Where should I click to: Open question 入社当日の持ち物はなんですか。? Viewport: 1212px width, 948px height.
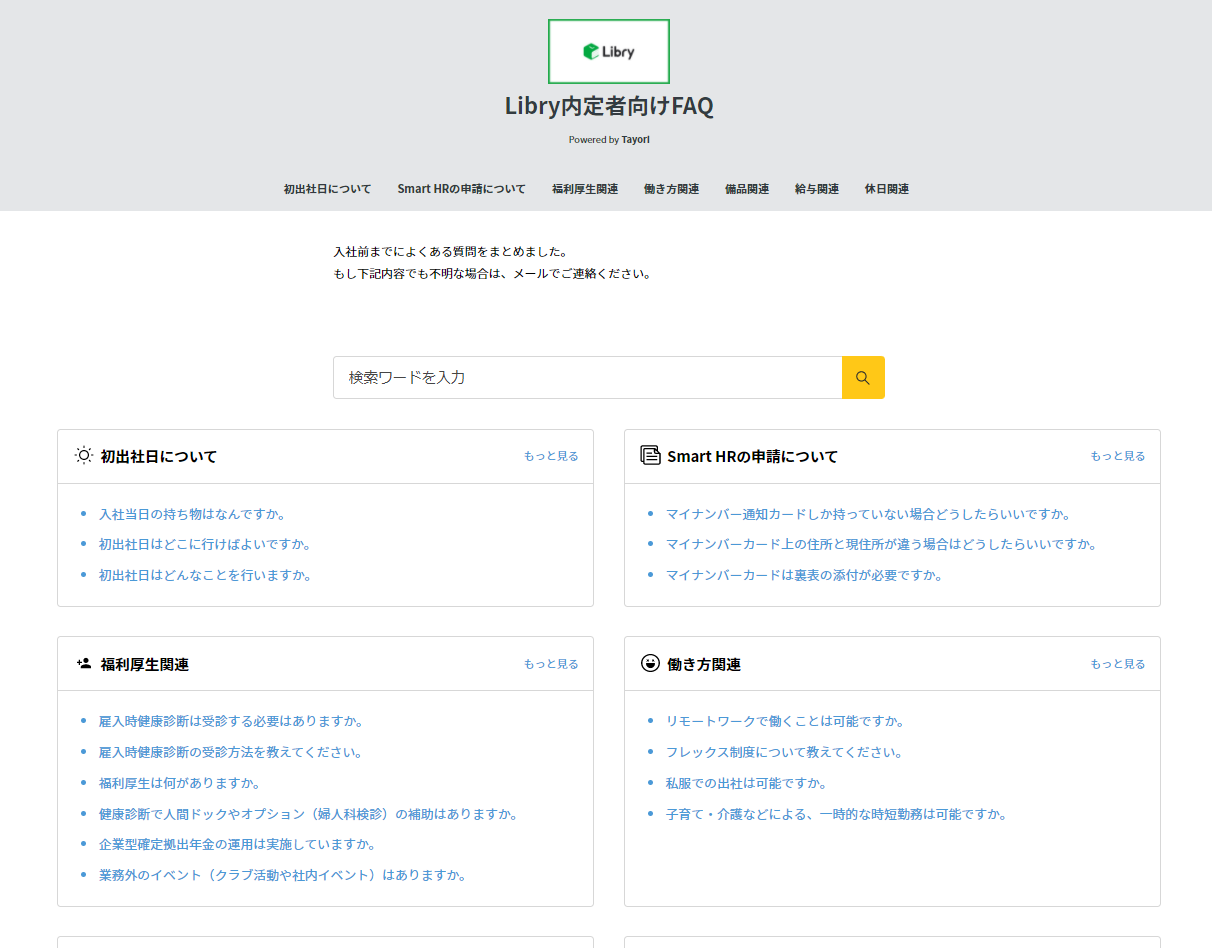[193, 514]
